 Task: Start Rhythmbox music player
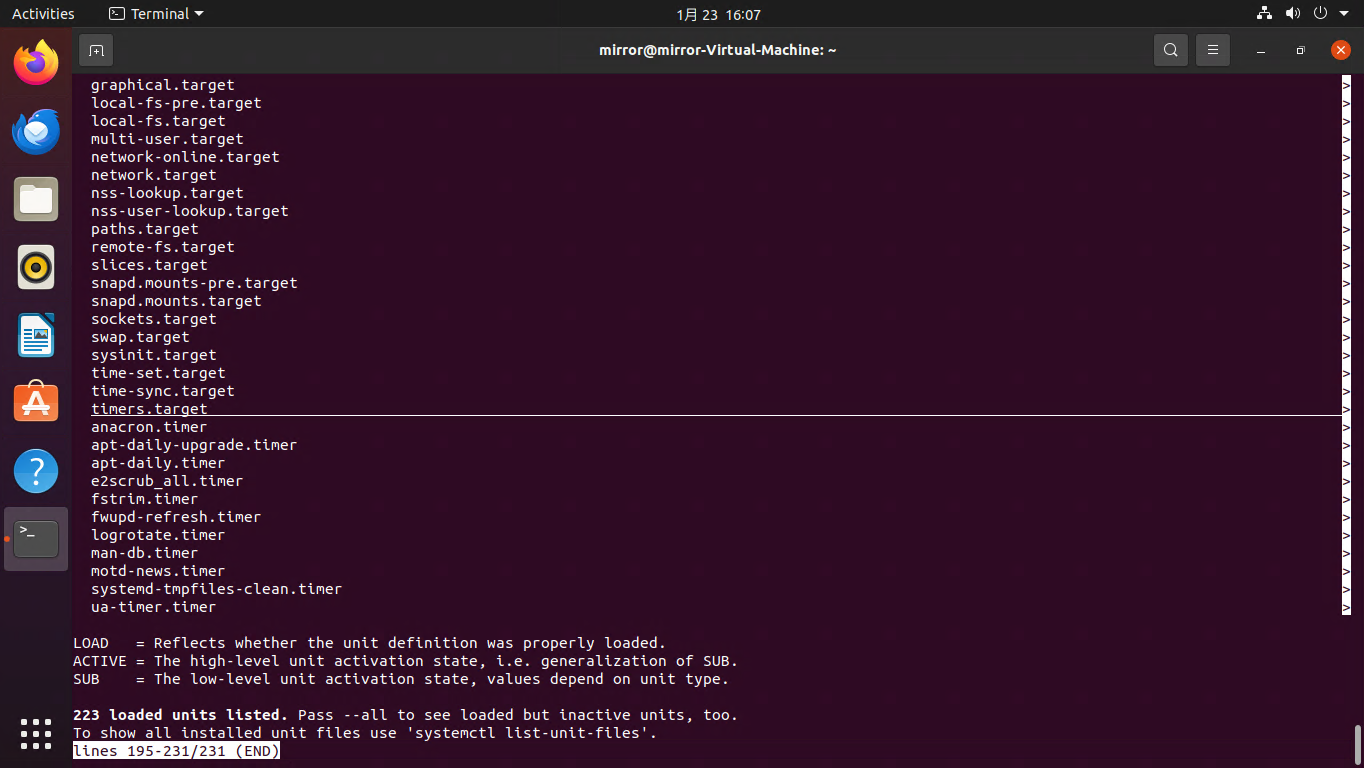pos(35,267)
